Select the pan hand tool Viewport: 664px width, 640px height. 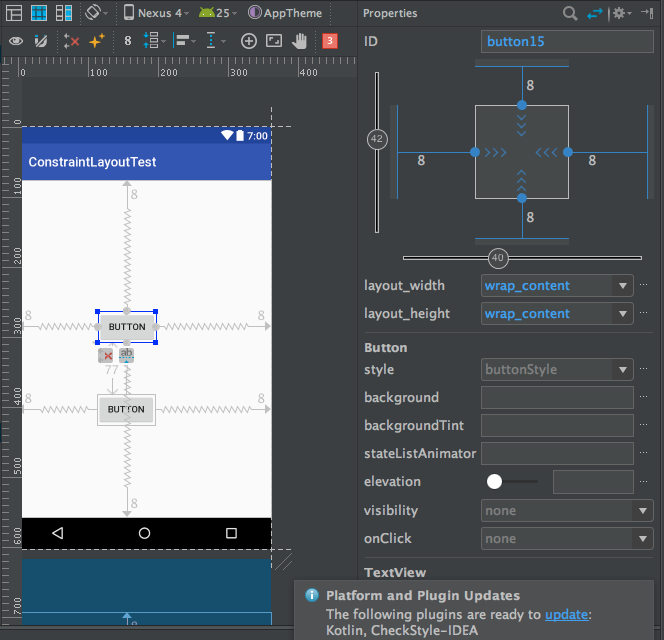click(x=299, y=41)
